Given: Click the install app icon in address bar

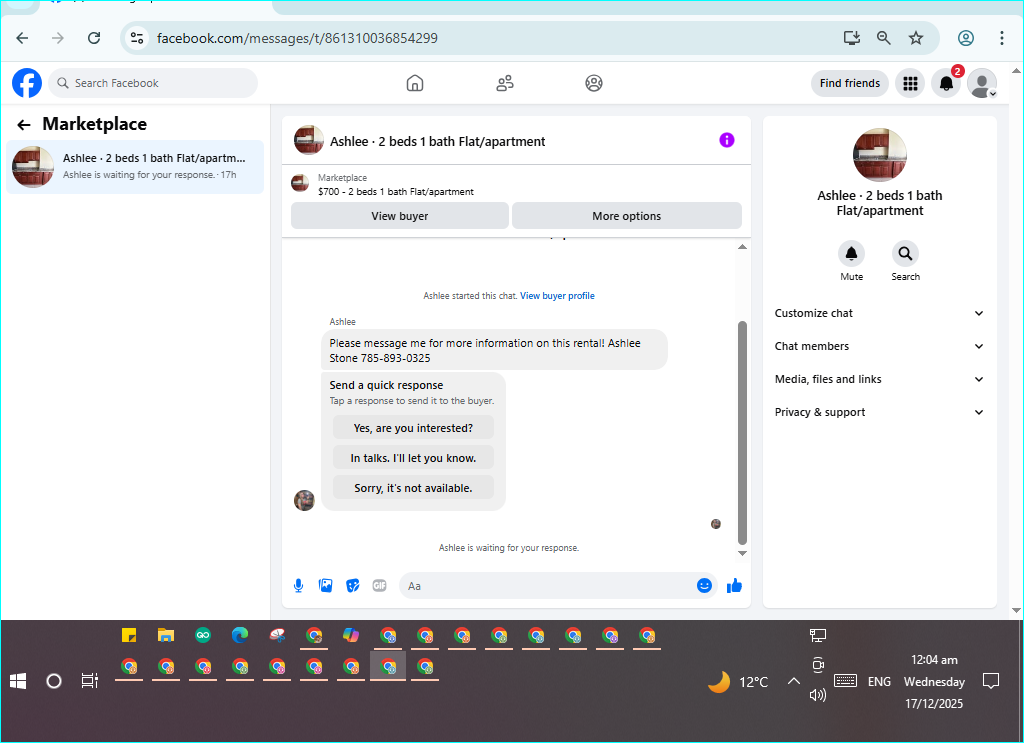Looking at the screenshot, I should coord(852,38).
